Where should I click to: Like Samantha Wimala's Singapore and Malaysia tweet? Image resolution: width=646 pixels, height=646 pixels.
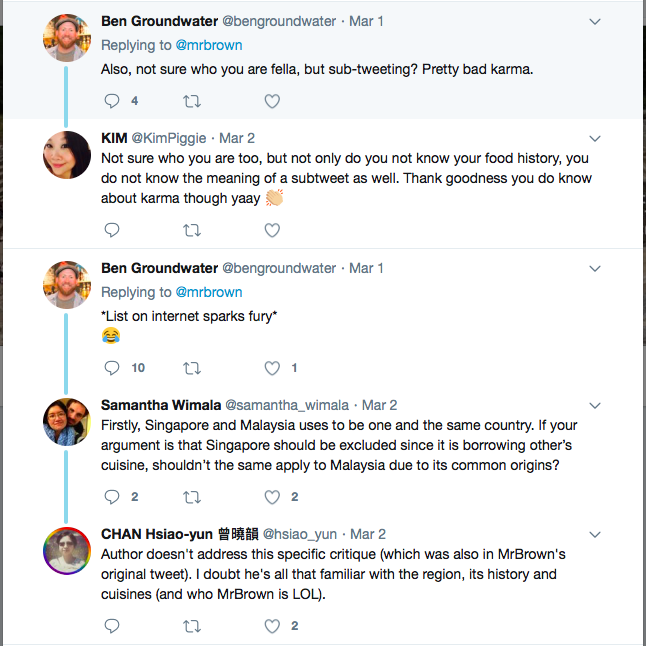pos(272,497)
